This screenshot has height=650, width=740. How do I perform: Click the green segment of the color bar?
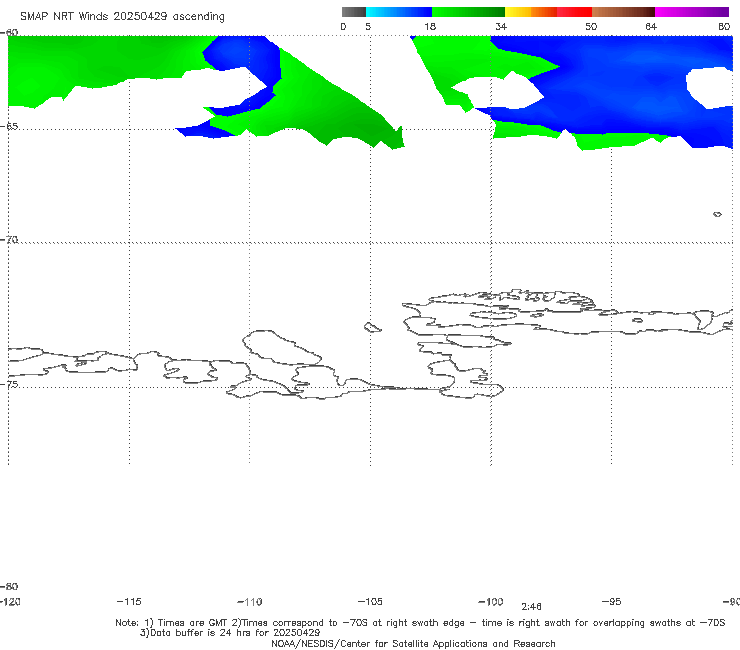(x=469, y=12)
